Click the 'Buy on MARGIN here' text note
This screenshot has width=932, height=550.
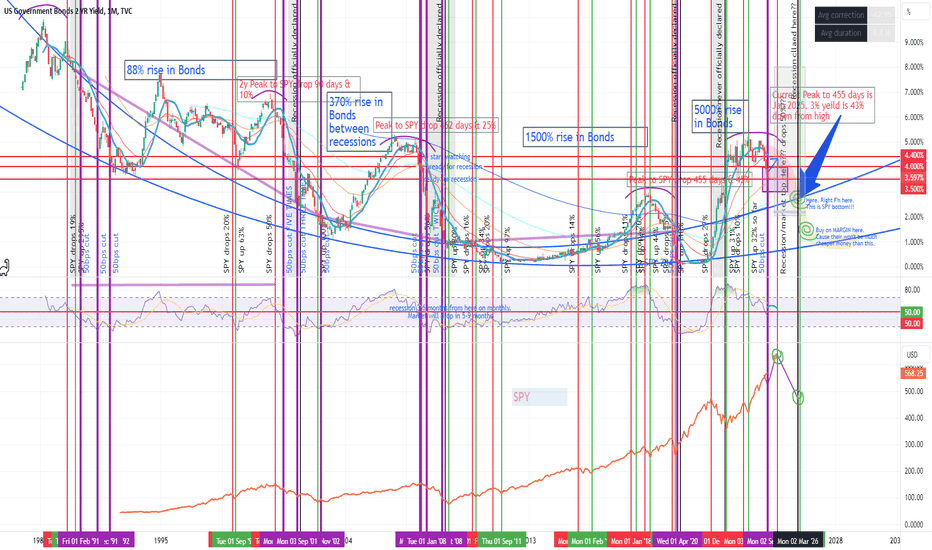pos(846,237)
